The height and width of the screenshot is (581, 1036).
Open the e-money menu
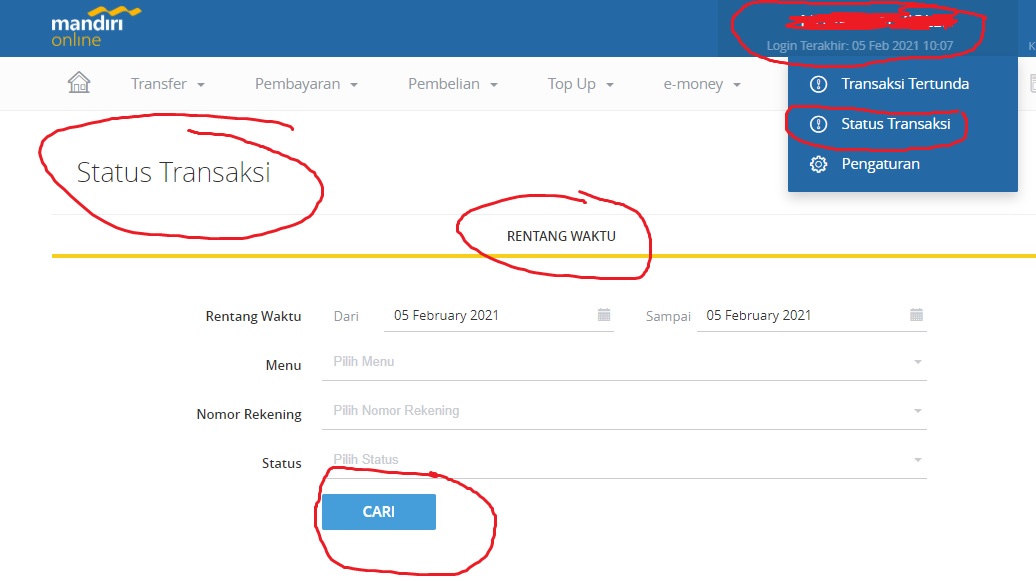click(x=702, y=84)
